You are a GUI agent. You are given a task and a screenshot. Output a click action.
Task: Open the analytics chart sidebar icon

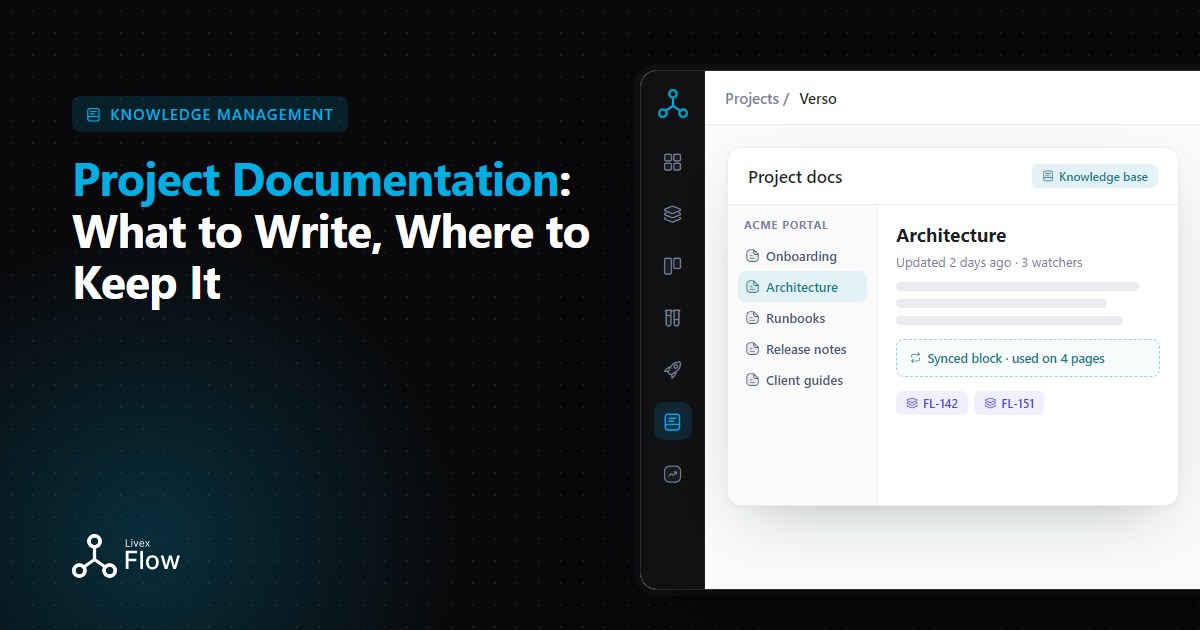pyautogui.click(x=672, y=474)
